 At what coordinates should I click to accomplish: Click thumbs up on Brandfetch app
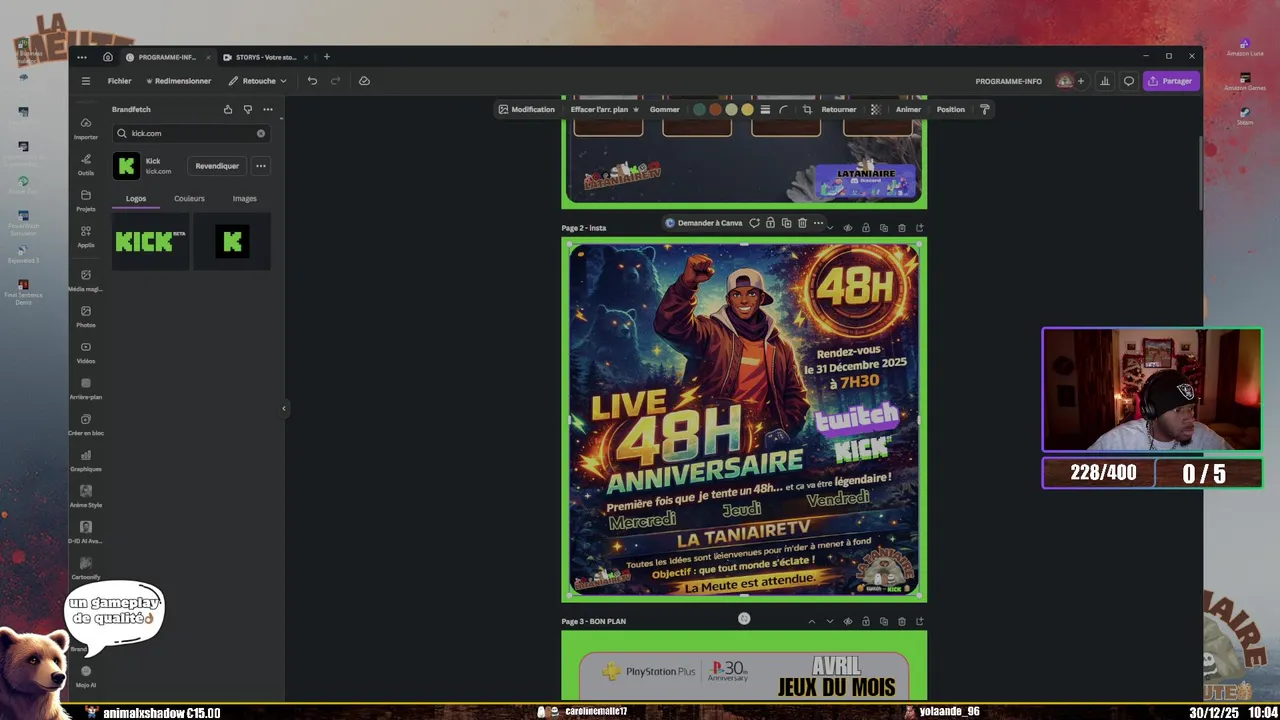click(x=227, y=109)
